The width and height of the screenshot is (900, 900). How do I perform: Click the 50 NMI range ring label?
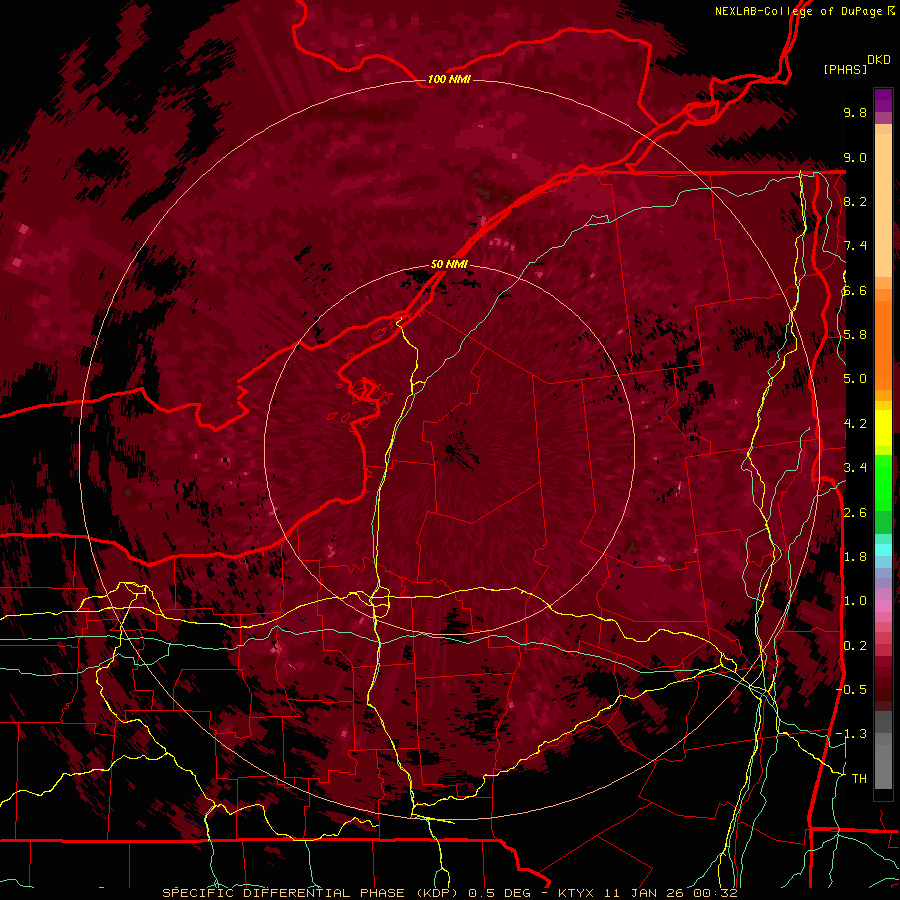tap(449, 265)
